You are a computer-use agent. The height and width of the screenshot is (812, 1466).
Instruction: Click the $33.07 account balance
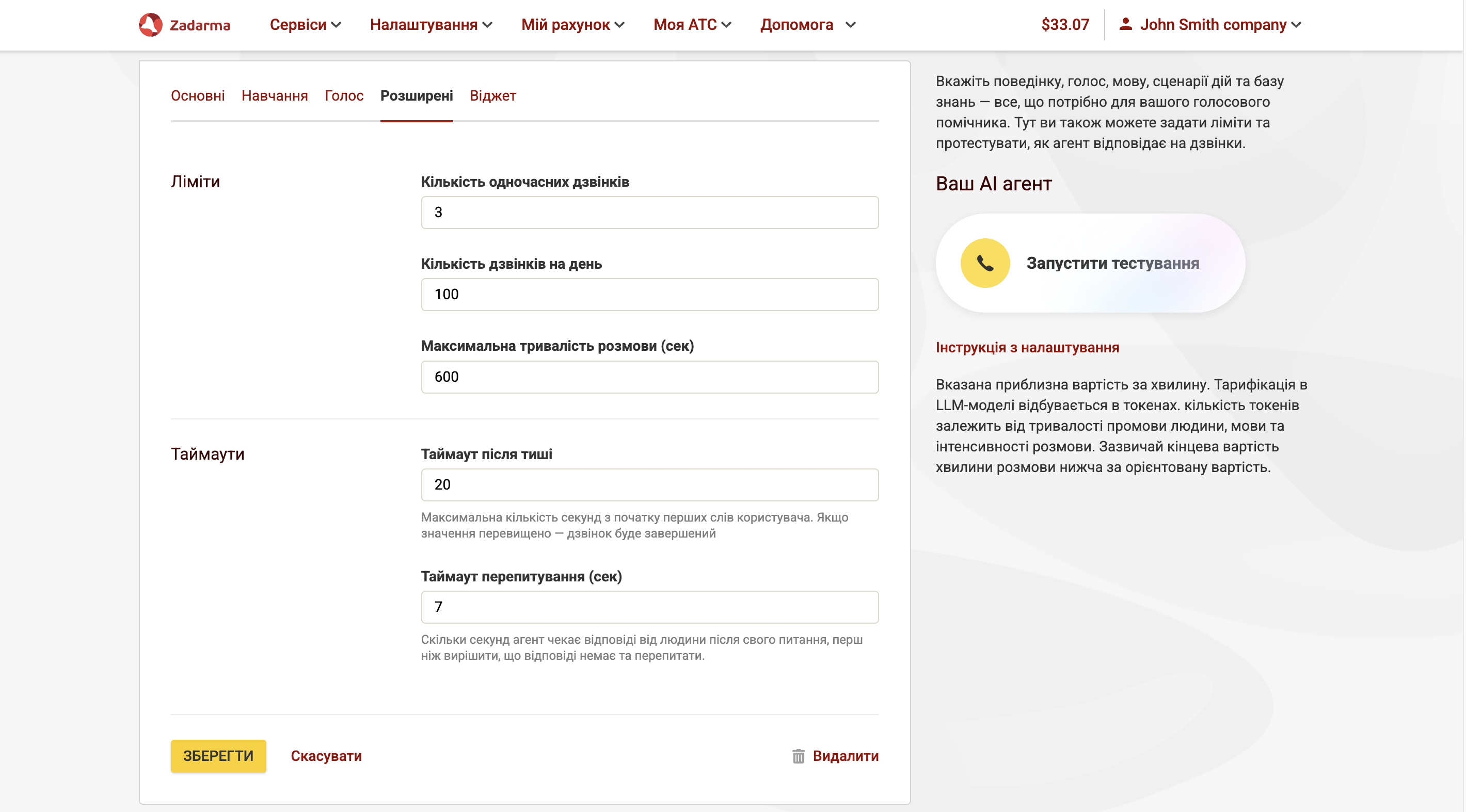click(1065, 24)
